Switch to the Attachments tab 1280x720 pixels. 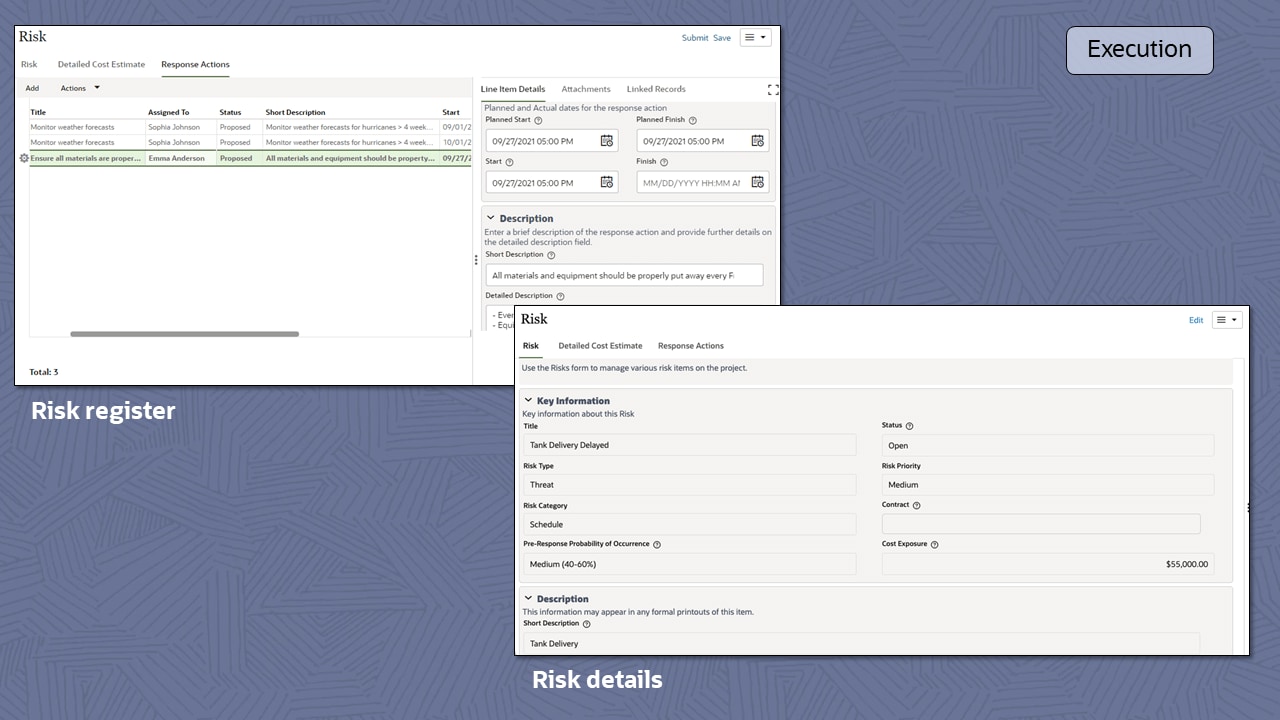coord(586,89)
